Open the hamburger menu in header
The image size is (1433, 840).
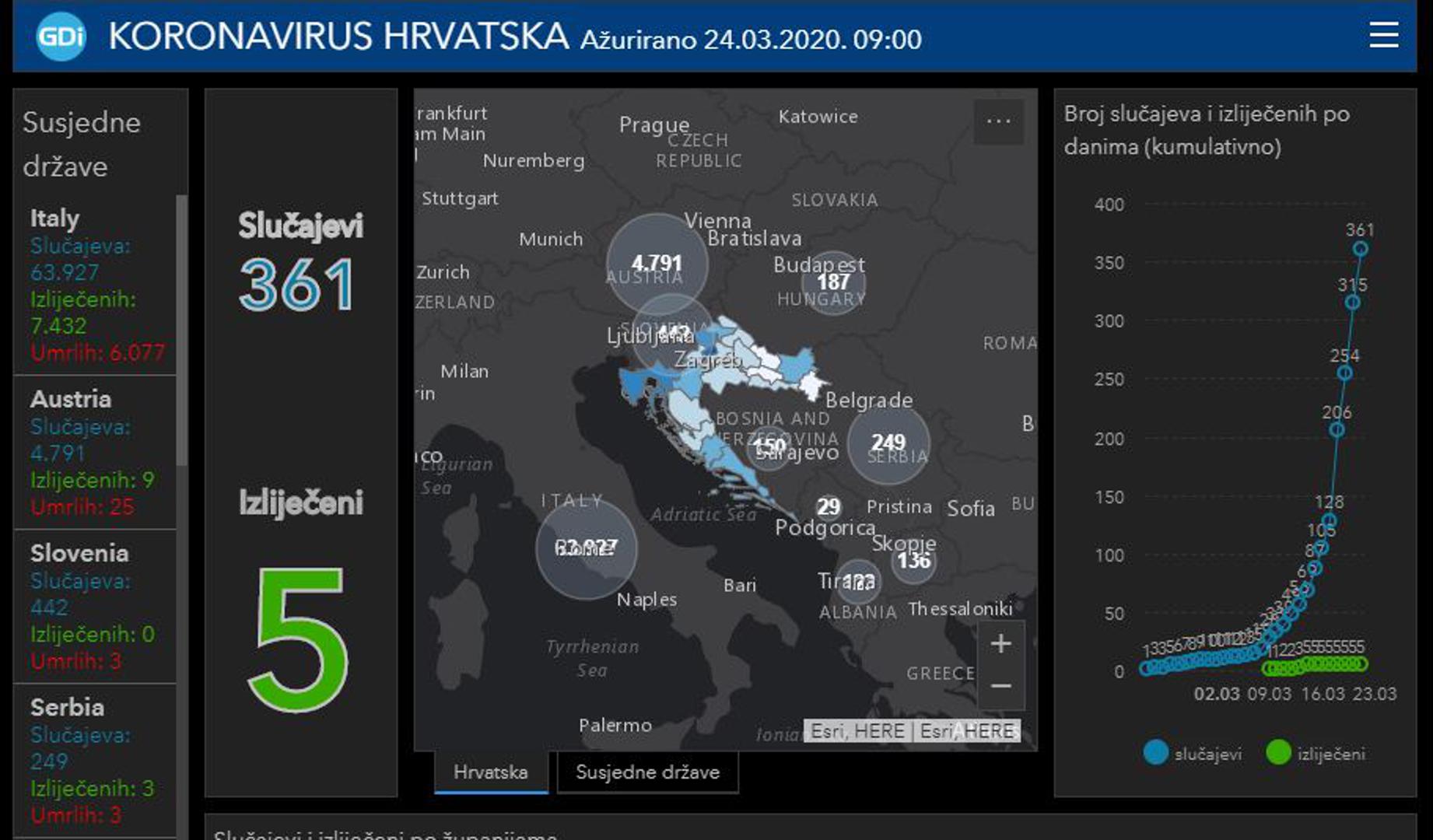(1383, 35)
